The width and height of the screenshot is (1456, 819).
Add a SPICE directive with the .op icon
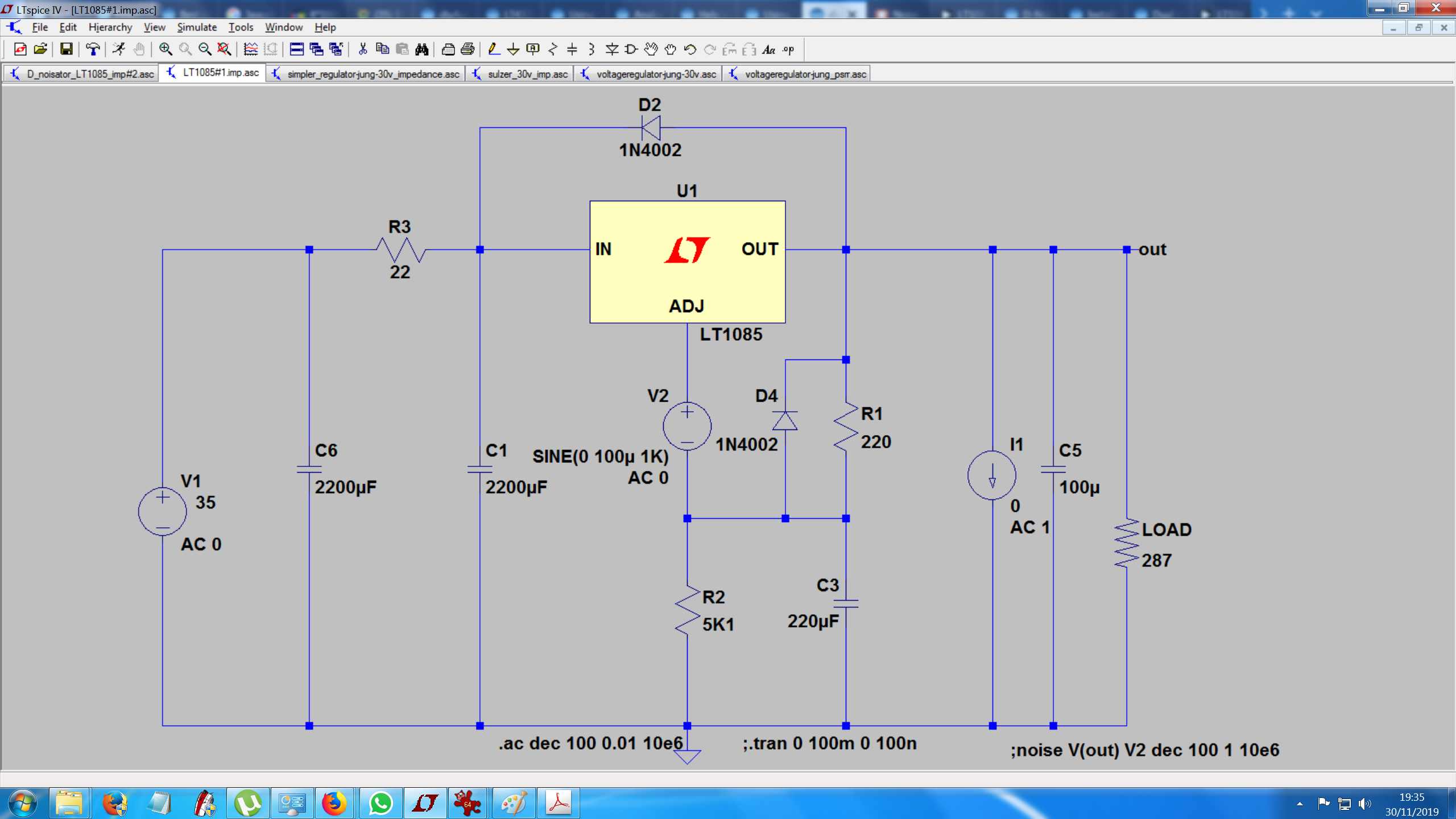point(788,49)
